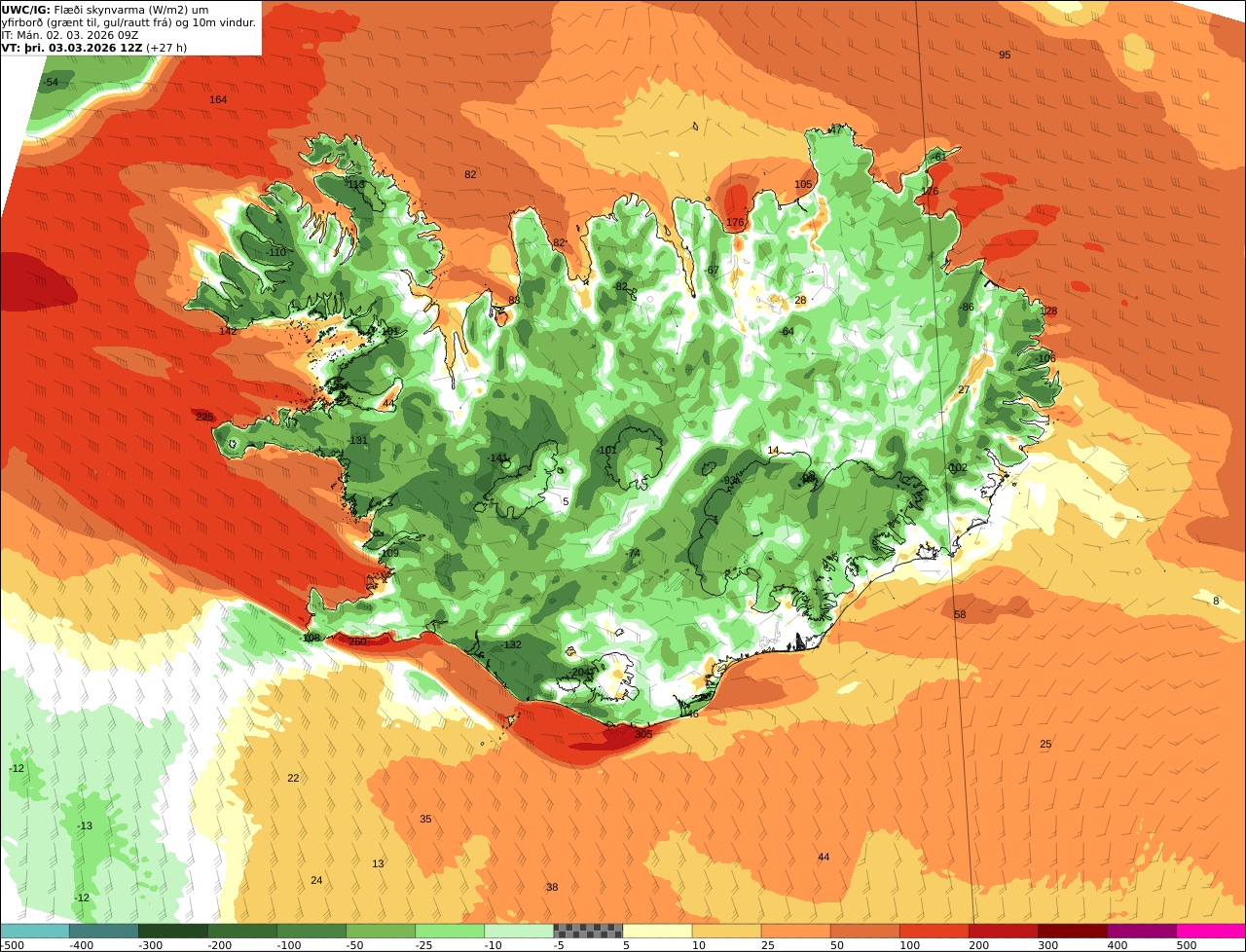Click the light orange 25 legend swatch
1246x952 pixels.
tap(795, 931)
